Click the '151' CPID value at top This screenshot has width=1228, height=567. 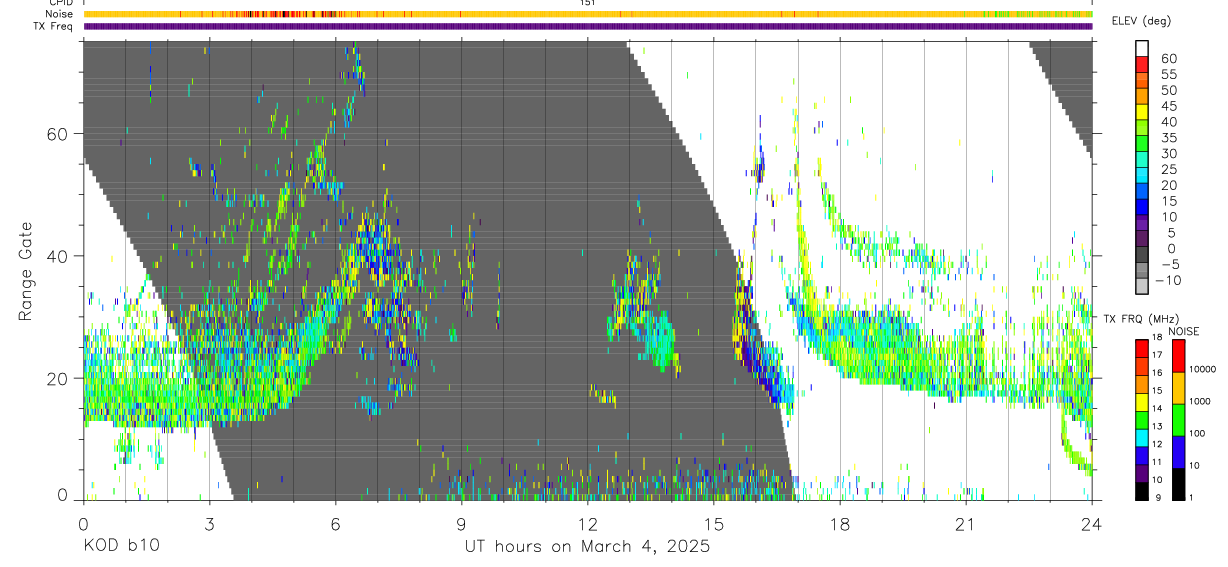click(x=588, y=3)
